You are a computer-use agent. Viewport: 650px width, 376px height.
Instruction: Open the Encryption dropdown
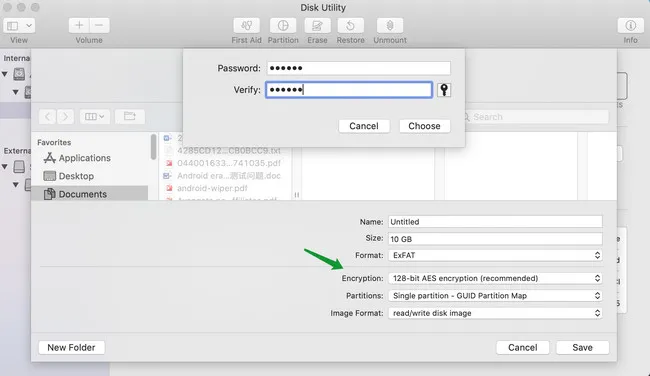[x=495, y=278]
